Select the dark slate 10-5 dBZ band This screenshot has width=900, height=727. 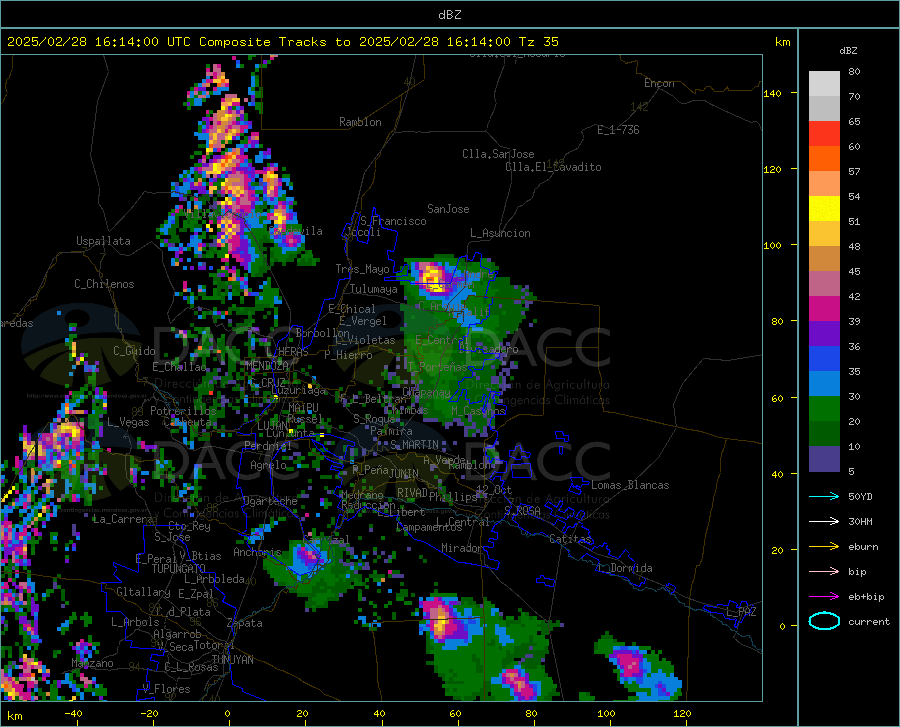pos(824,459)
